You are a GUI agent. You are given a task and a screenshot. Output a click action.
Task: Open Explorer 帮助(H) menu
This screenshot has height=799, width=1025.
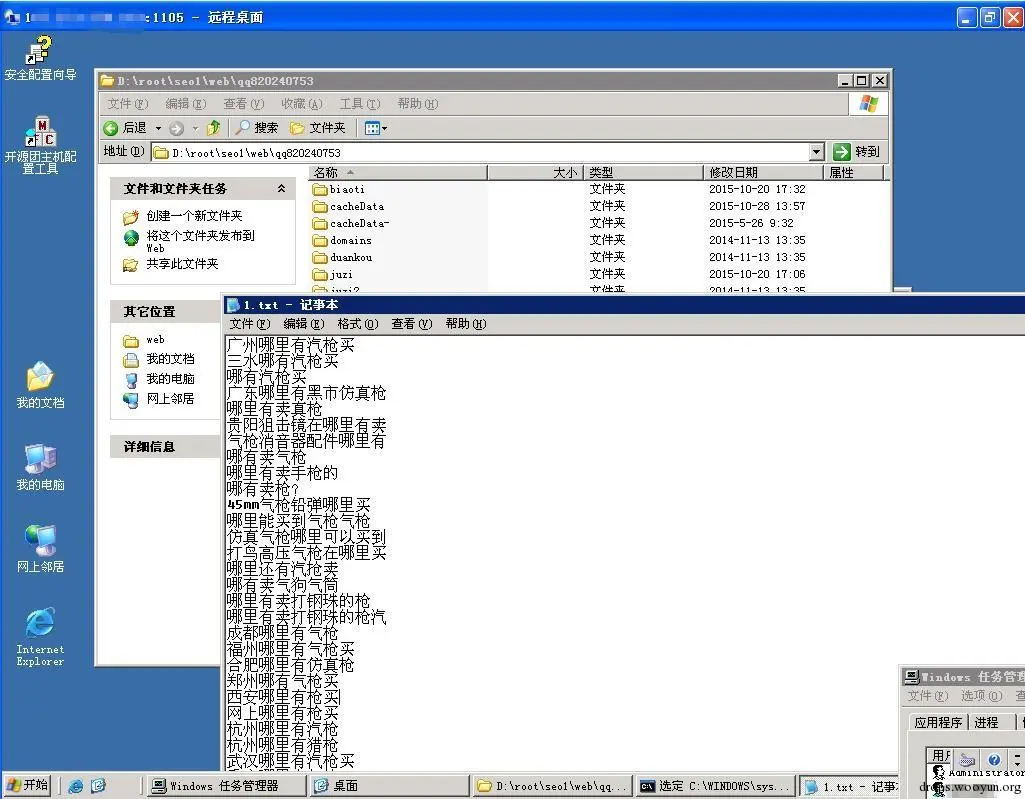(x=418, y=103)
